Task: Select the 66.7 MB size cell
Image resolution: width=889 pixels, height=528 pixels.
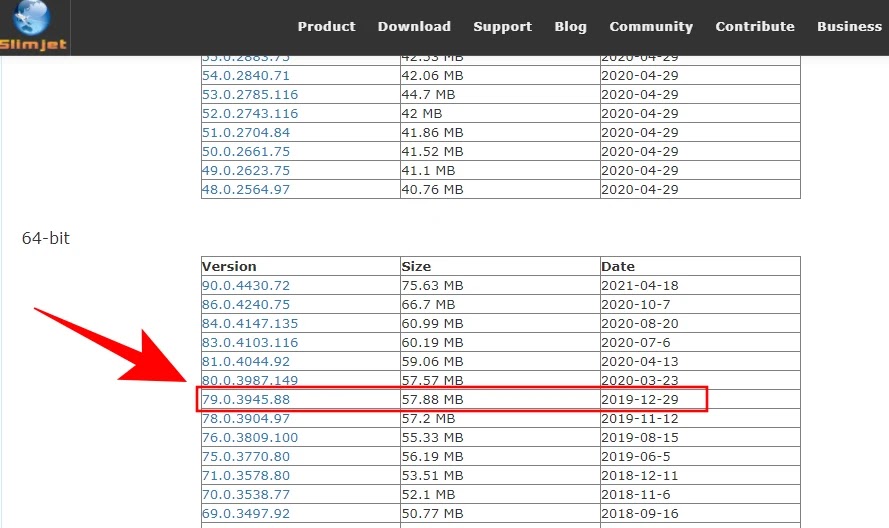Action: (x=500, y=305)
